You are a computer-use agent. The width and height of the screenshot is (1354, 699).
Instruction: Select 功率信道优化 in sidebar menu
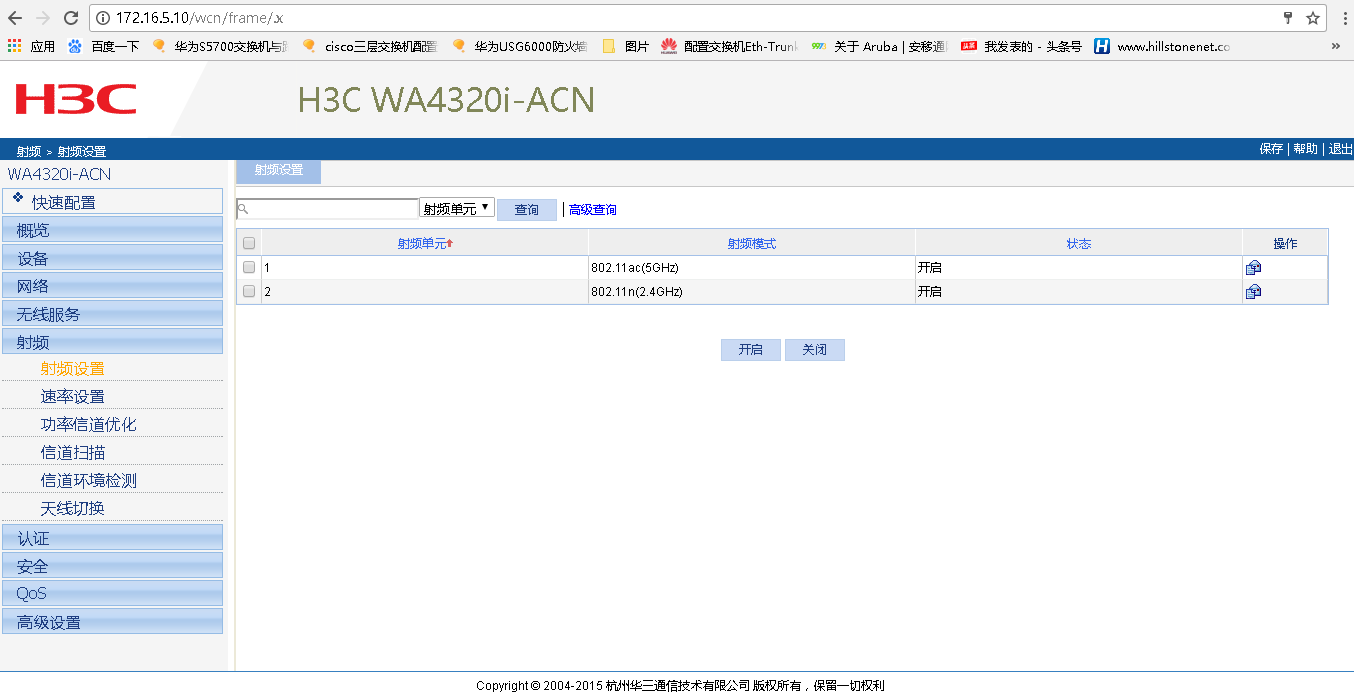coord(88,425)
